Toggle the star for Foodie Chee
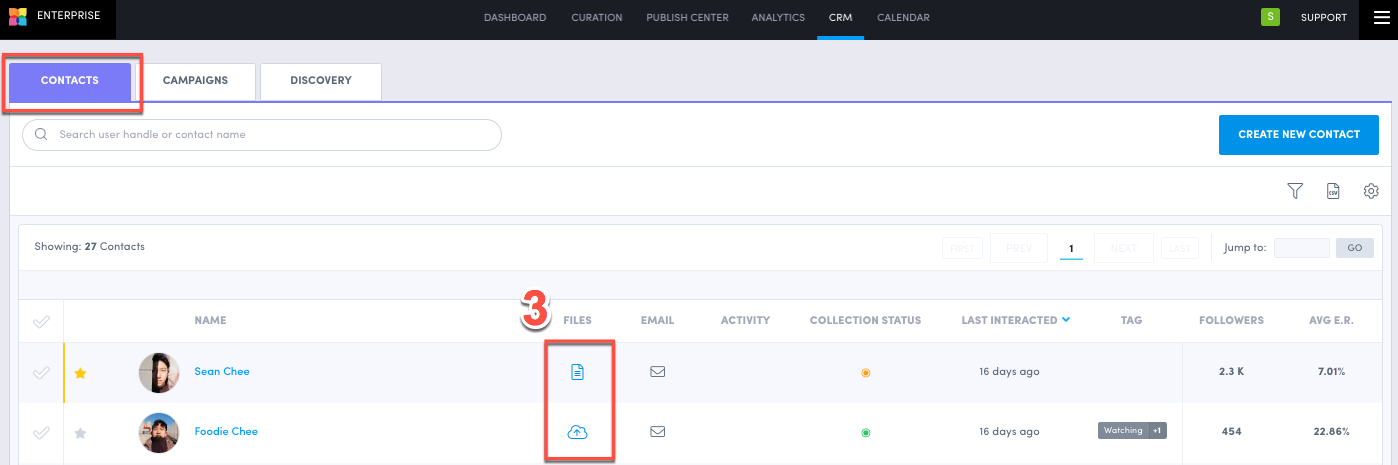The image size is (1398, 465). [x=81, y=433]
